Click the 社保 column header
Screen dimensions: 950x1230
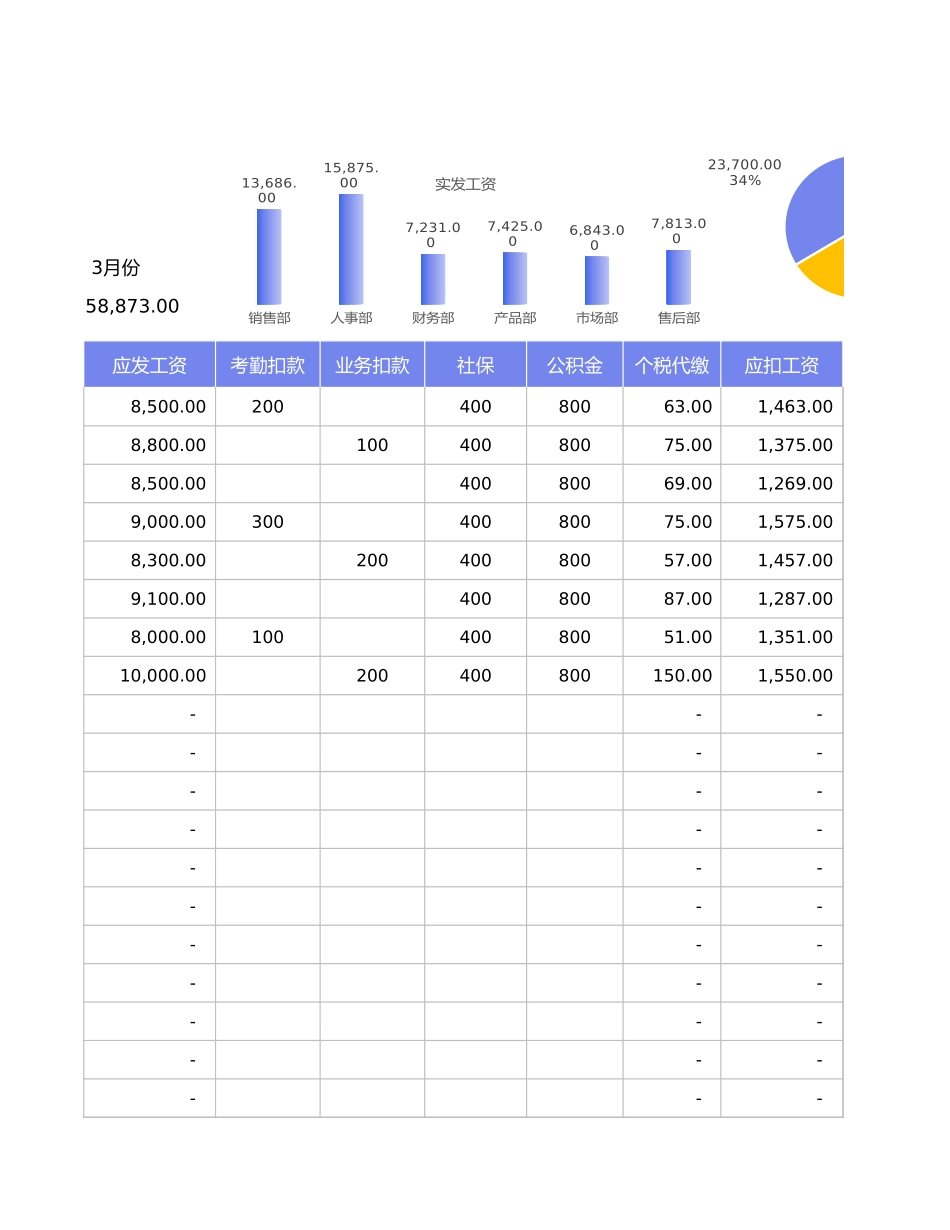click(475, 365)
